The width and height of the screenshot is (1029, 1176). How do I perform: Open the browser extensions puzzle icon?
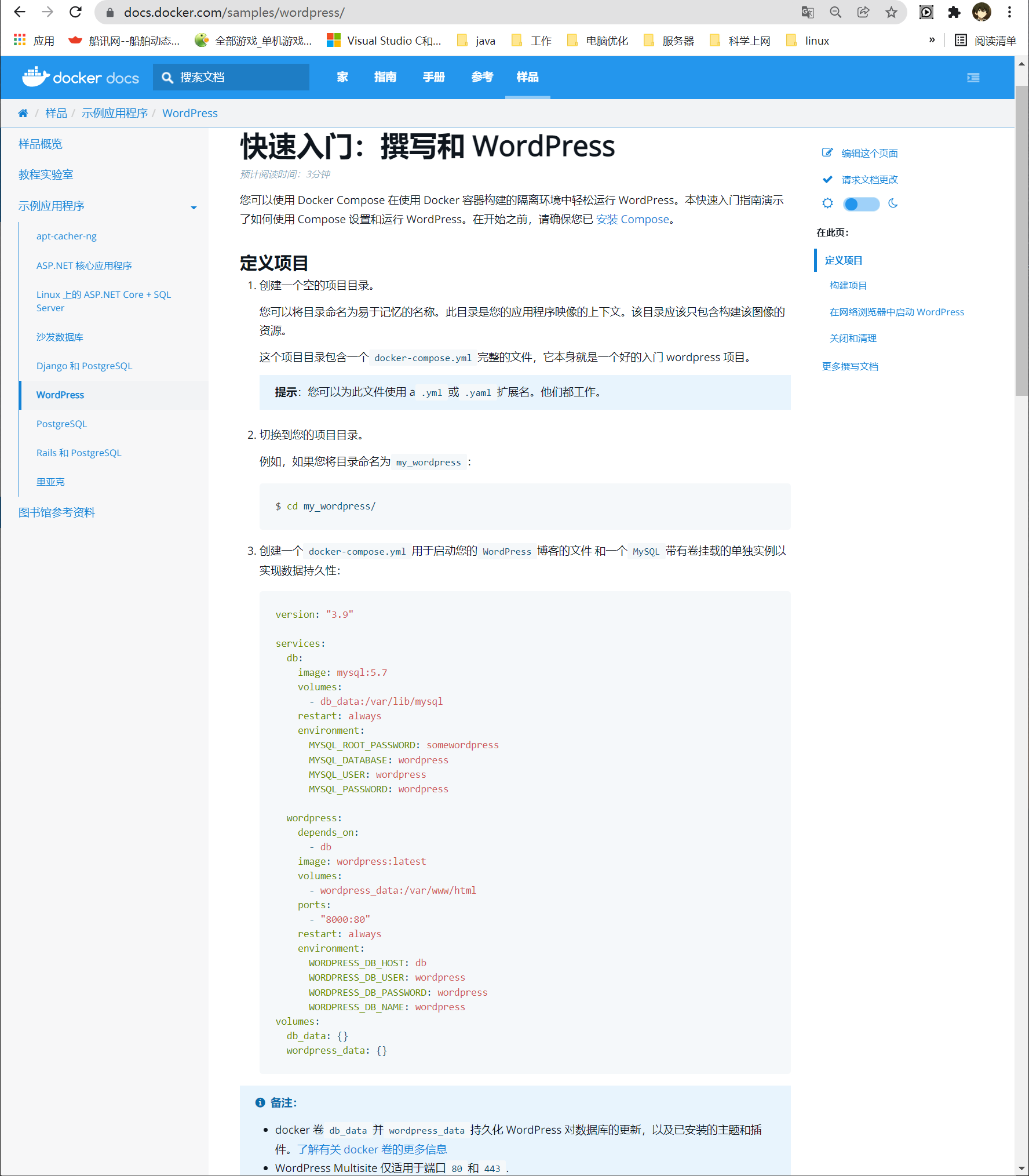954,12
